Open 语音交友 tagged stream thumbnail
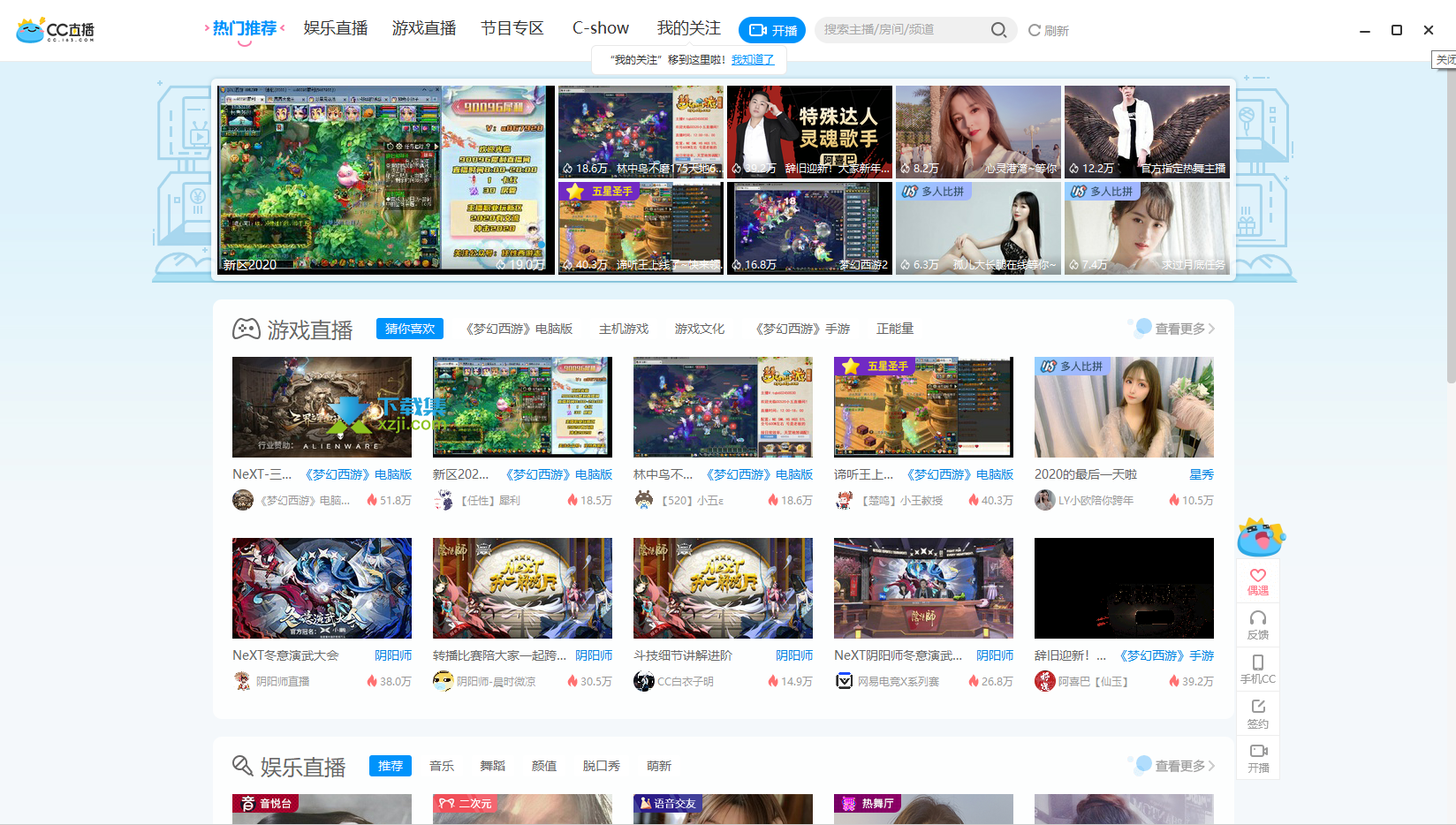This screenshot has height=825, width=1456. (x=723, y=809)
